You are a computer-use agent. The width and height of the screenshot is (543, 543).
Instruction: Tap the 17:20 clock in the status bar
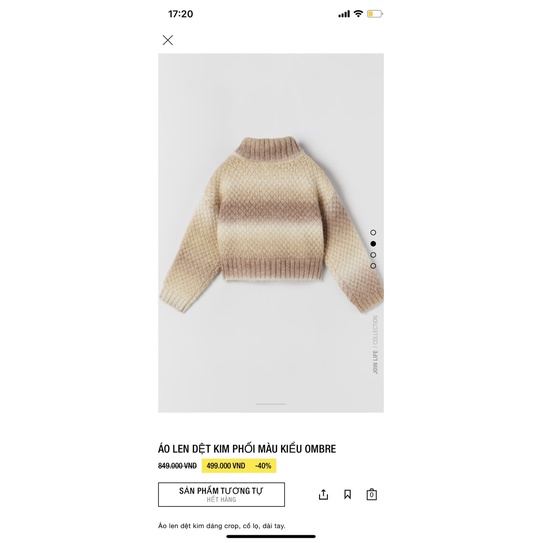[x=180, y=14]
